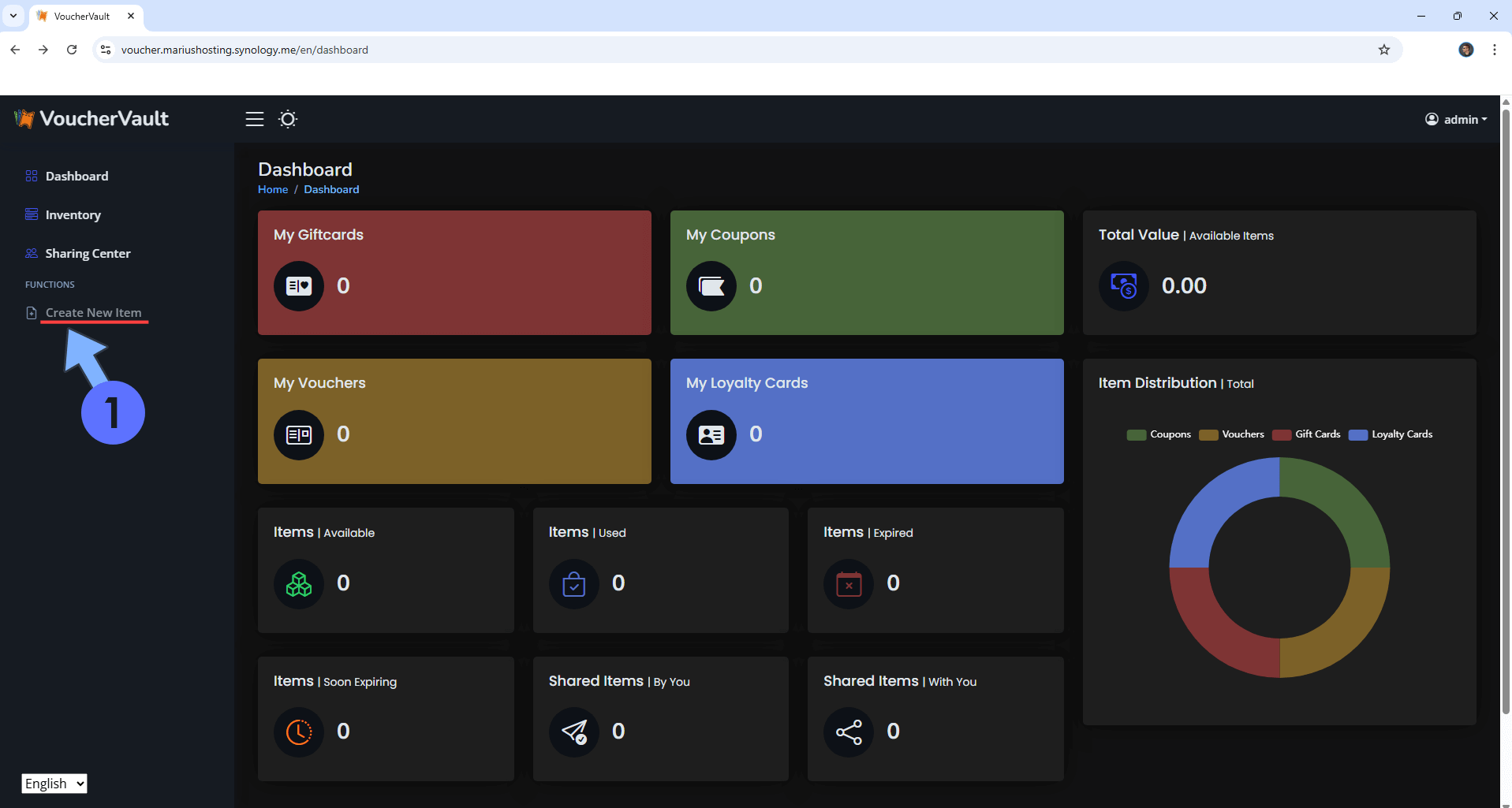Open the admin user dropdown
Image resolution: width=1512 pixels, height=808 pixels.
tap(1456, 120)
